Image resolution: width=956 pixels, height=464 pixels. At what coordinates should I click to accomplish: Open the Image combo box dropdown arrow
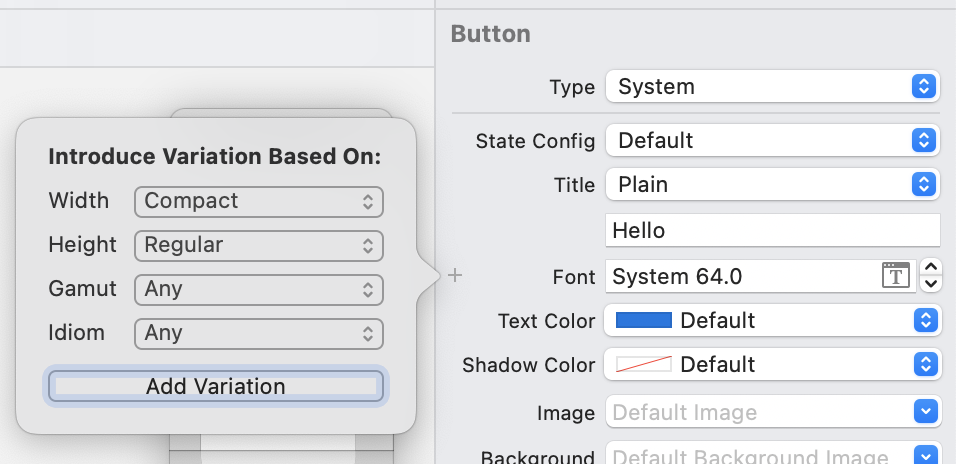(925, 412)
